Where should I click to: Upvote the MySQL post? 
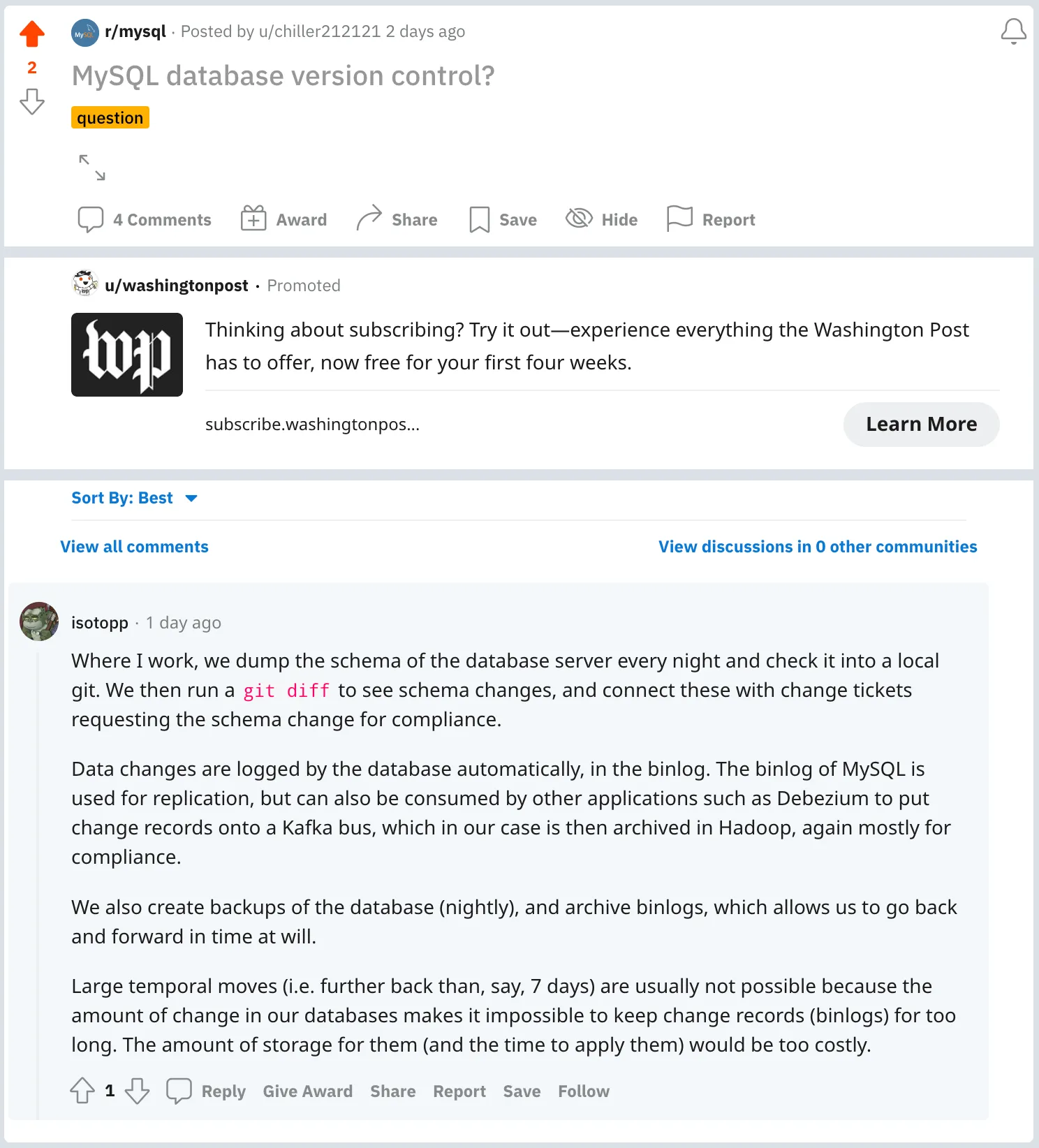(x=31, y=34)
